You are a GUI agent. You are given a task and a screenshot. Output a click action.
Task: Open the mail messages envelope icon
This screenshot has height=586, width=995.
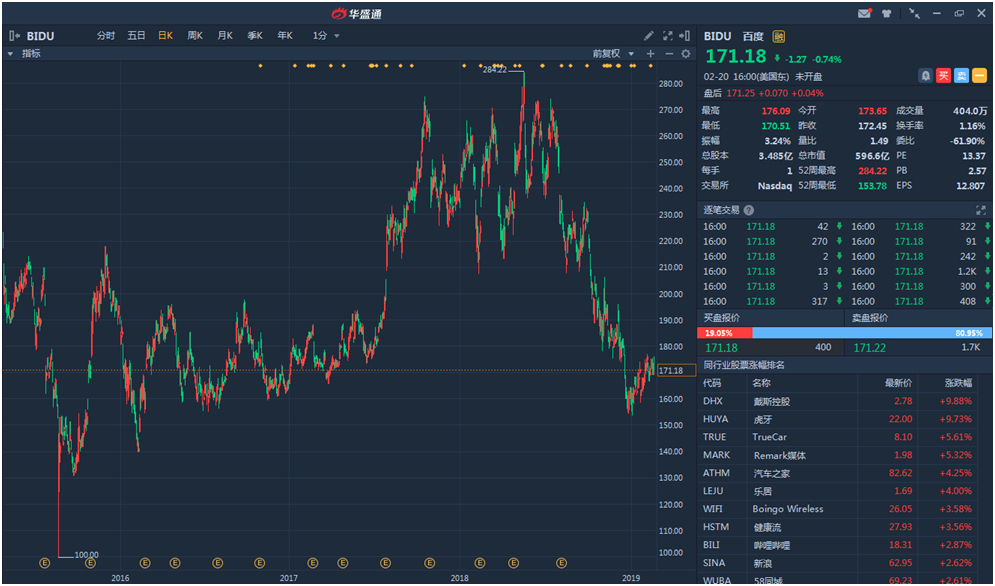[x=864, y=14]
